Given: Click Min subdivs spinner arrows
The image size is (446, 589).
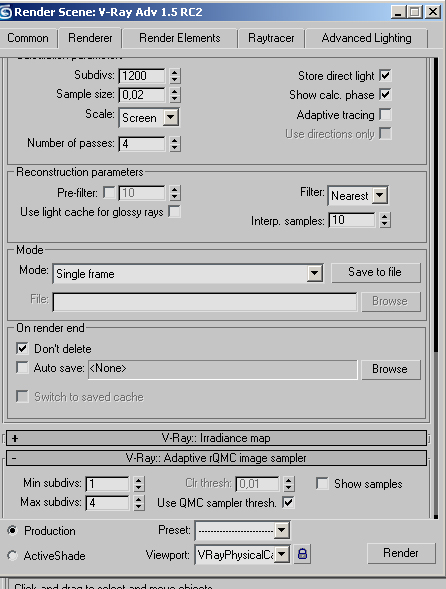Looking at the screenshot, I should tap(138, 484).
